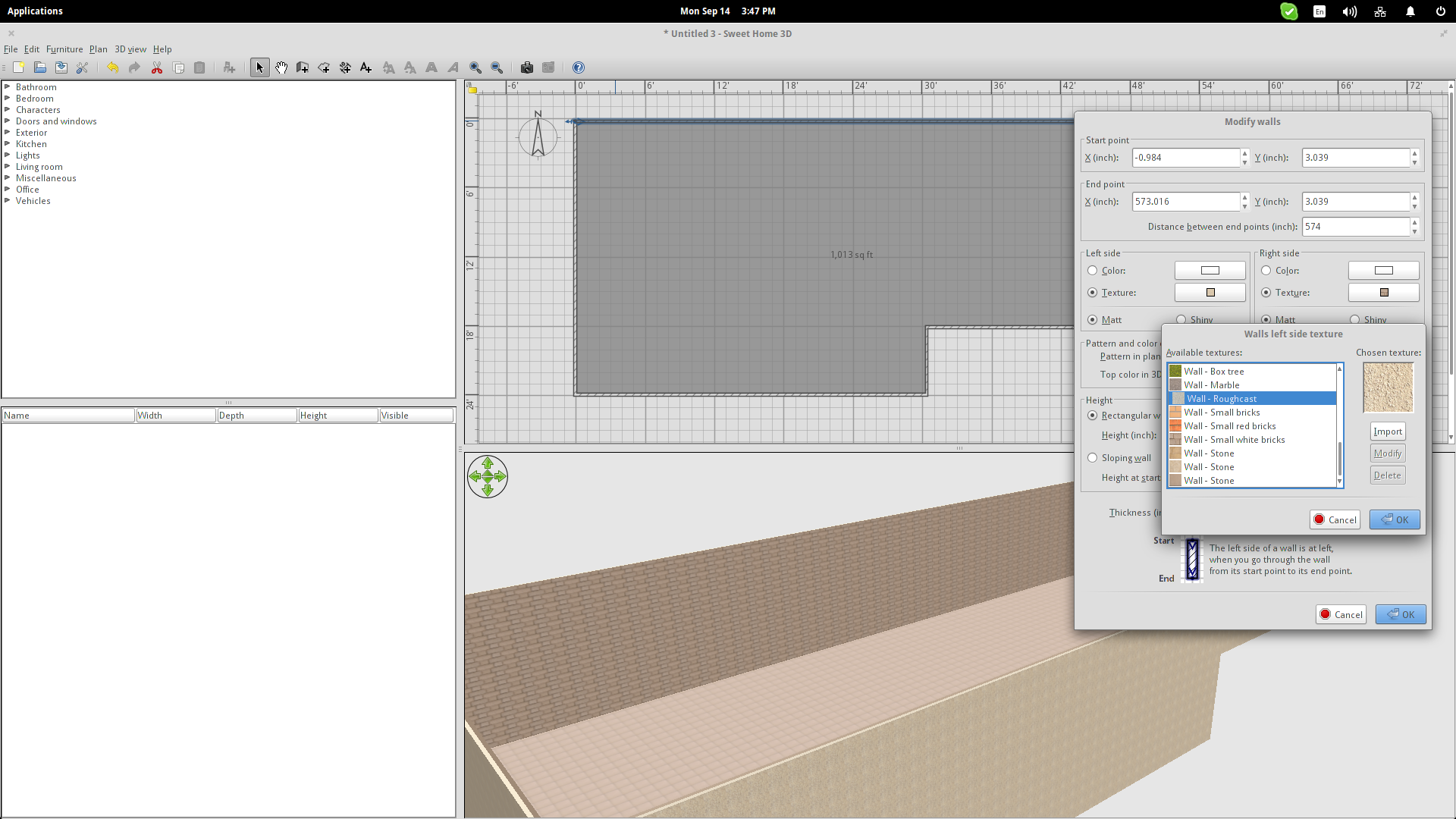Select Left side Color radio button

[1093, 271]
